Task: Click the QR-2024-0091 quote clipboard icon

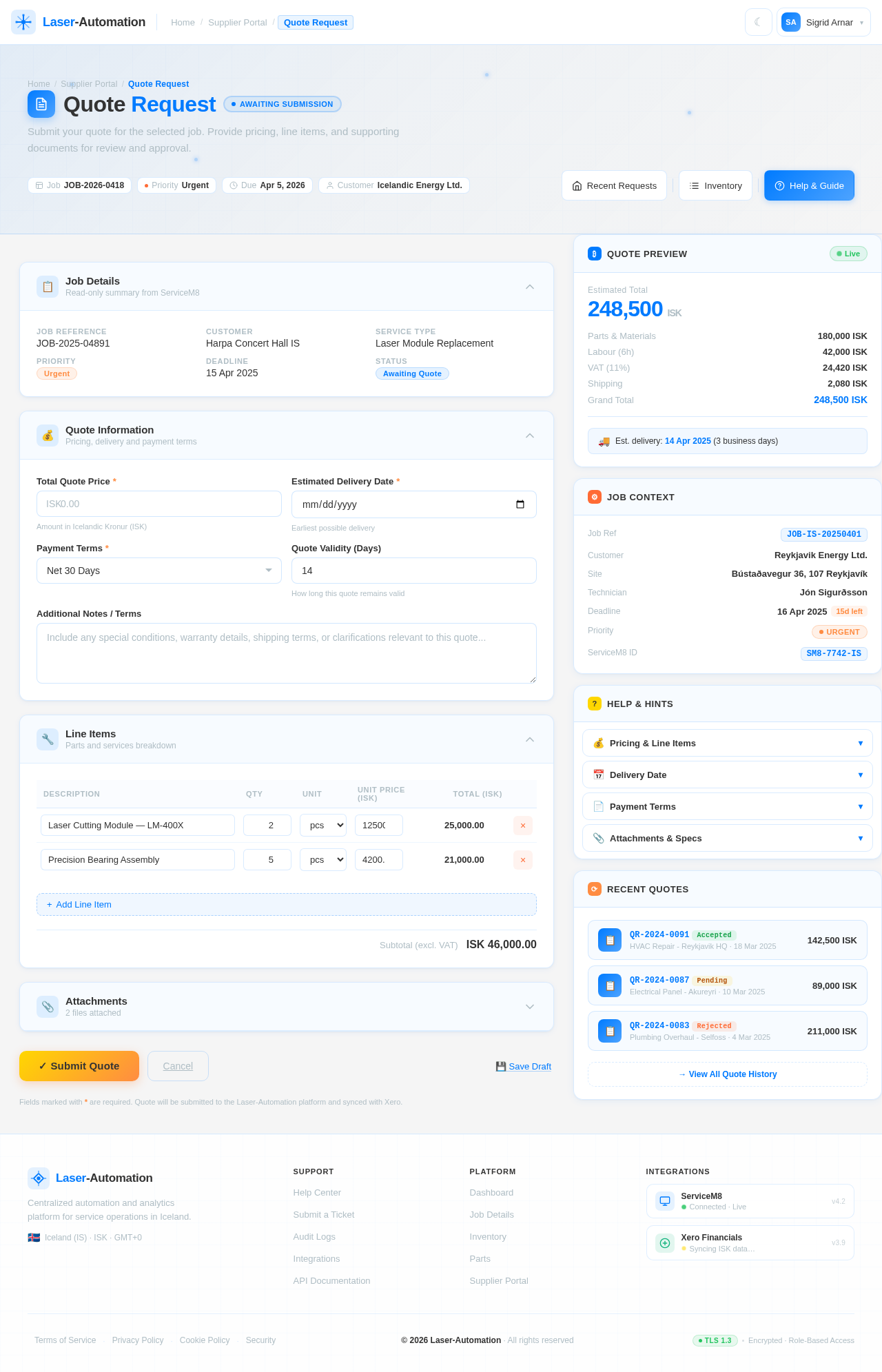Action: (610, 940)
